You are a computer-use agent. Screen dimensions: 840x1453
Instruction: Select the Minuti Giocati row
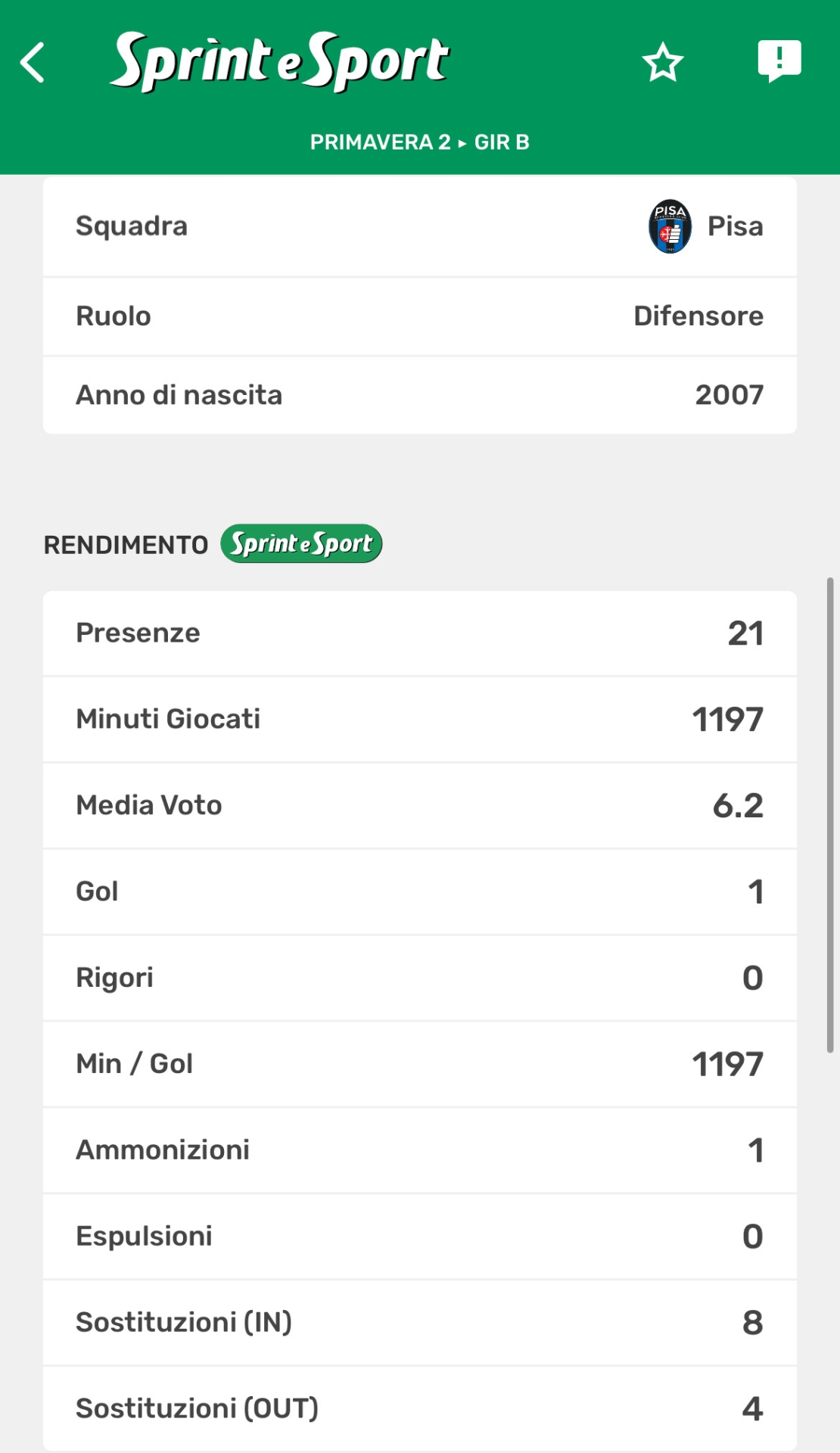[420, 719]
